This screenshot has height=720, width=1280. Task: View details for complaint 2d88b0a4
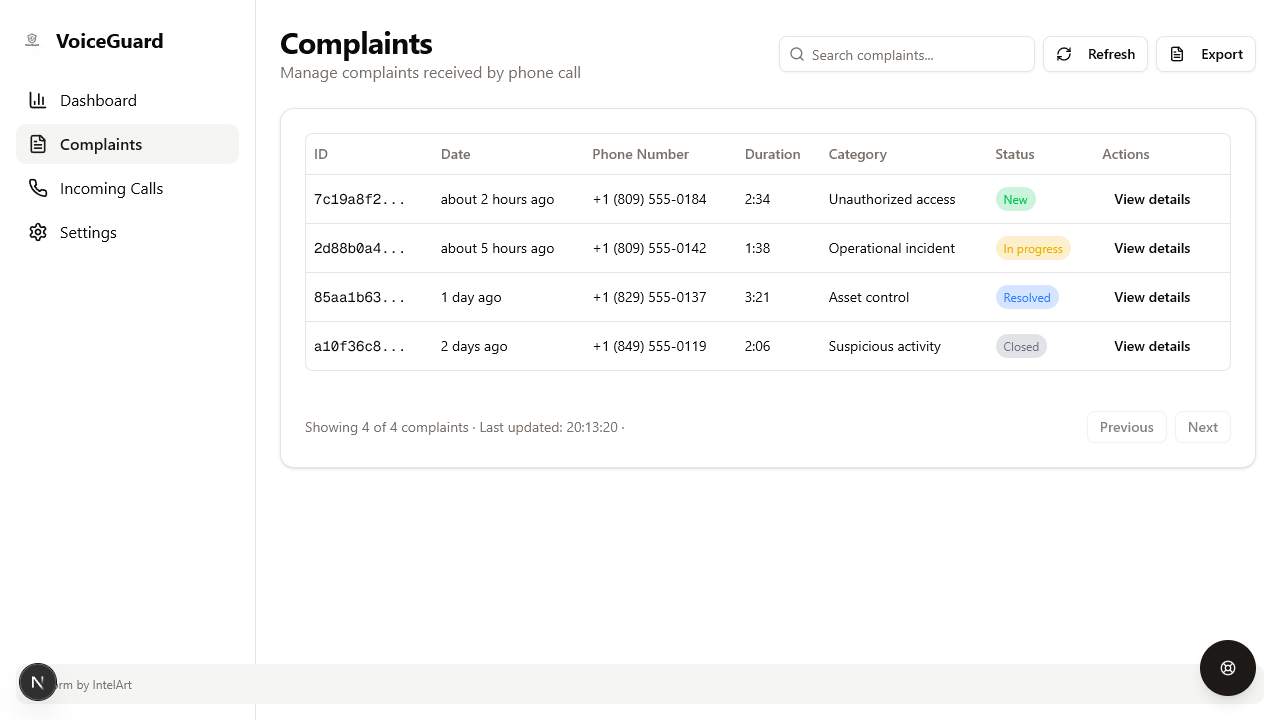point(1152,248)
